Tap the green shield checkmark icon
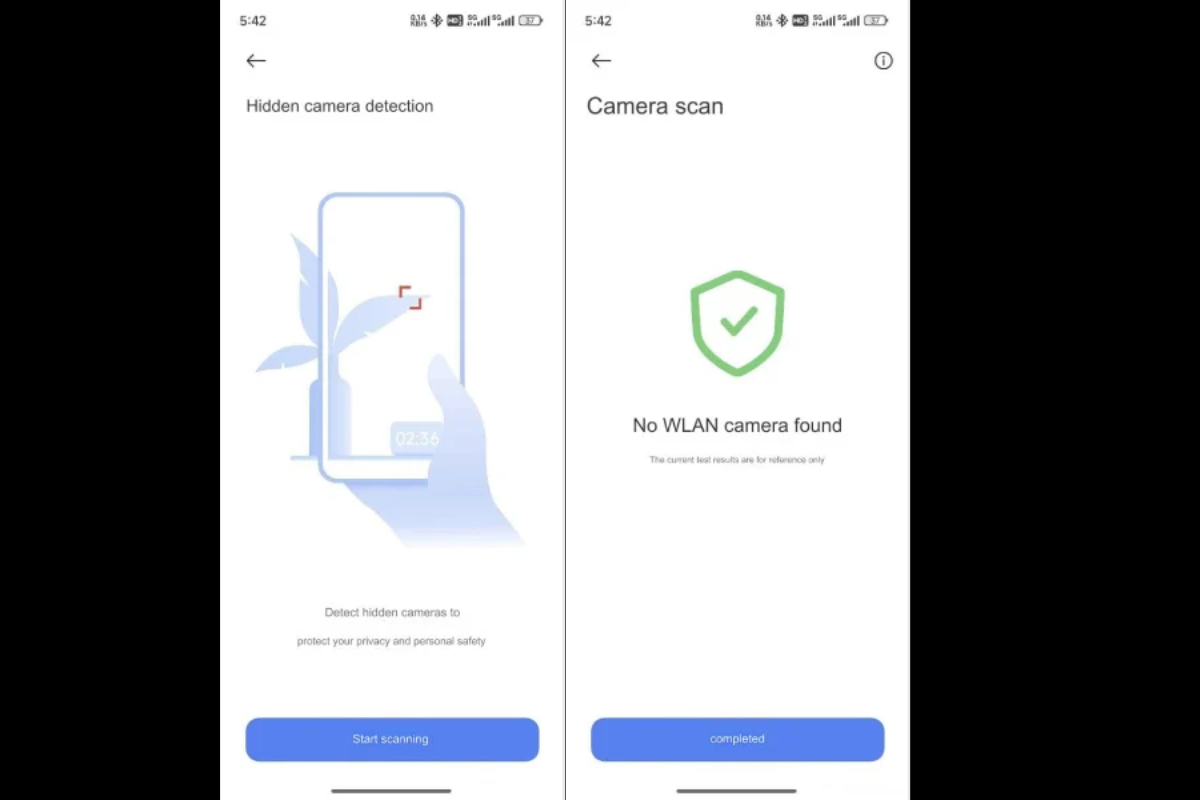This screenshot has width=1200, height=800. [737, 323]
